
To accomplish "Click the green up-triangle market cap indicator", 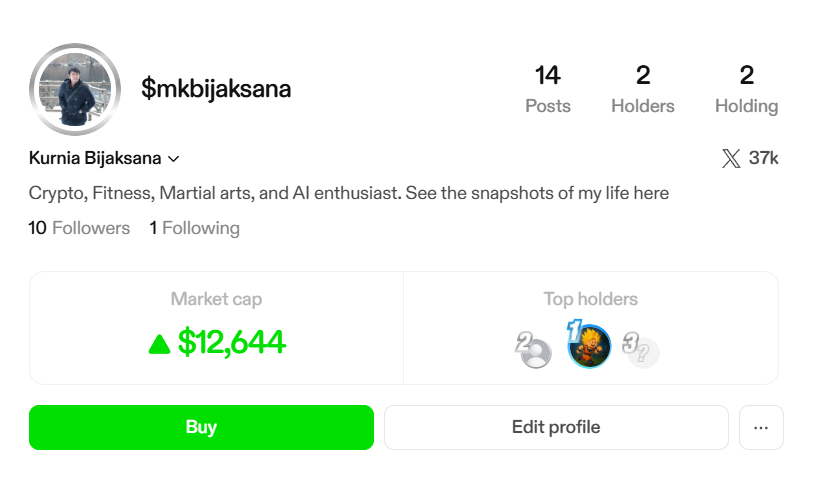I will pyautogui.click(x=159, y=344).
